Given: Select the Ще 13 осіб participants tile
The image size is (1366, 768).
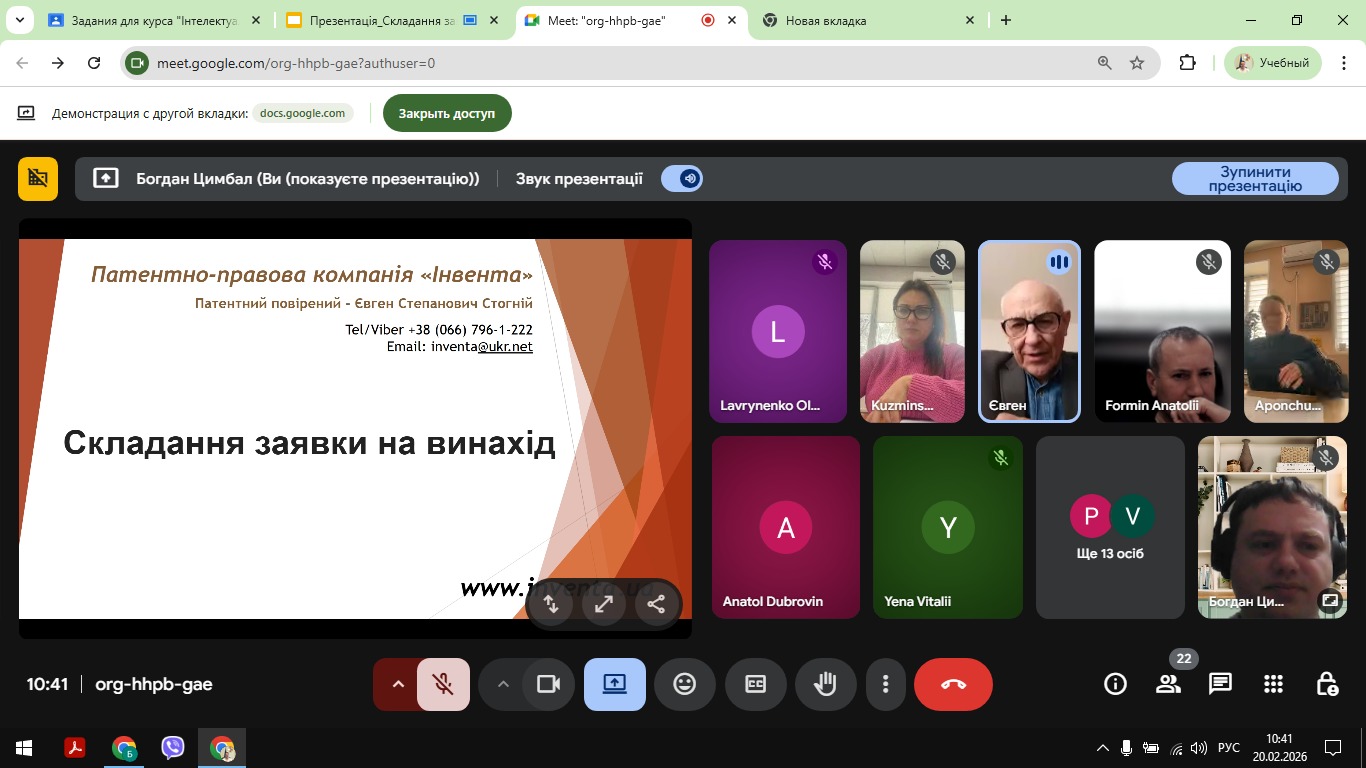Looking at the screenshot, I should pos(1110,527).
